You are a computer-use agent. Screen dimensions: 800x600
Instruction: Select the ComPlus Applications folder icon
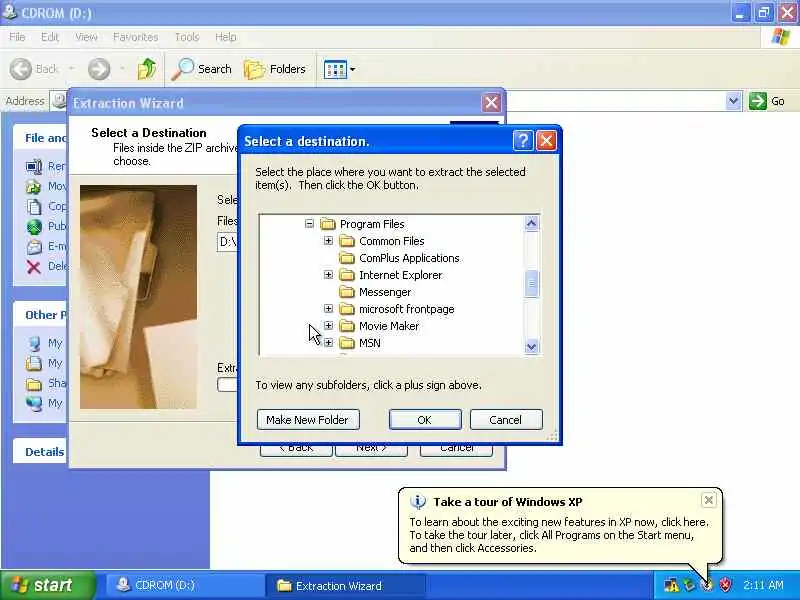(x=347, y=258)
